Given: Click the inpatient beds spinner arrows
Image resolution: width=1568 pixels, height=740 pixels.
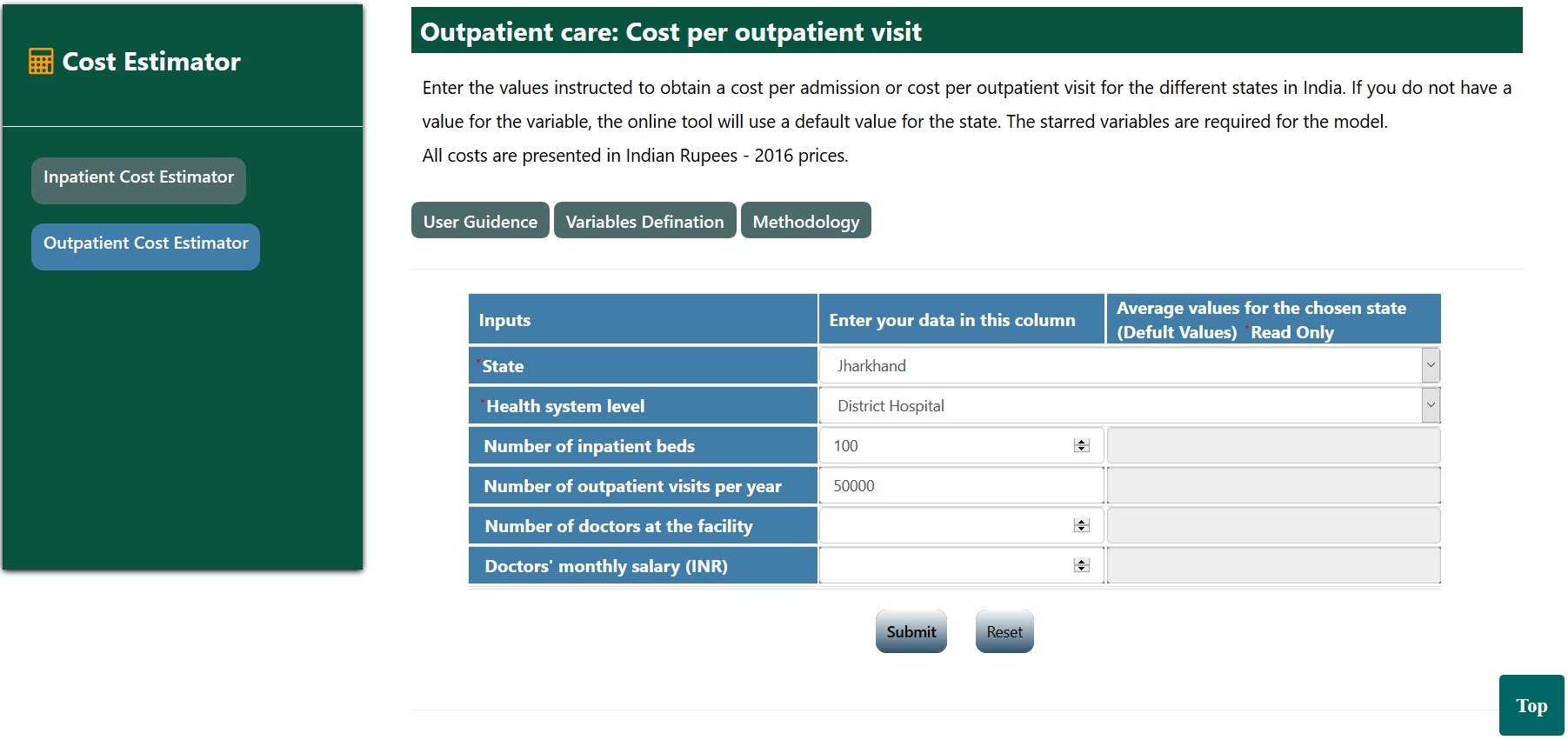Looking at the screenshot, I should pyautogui.click(x=1082, y=446).
